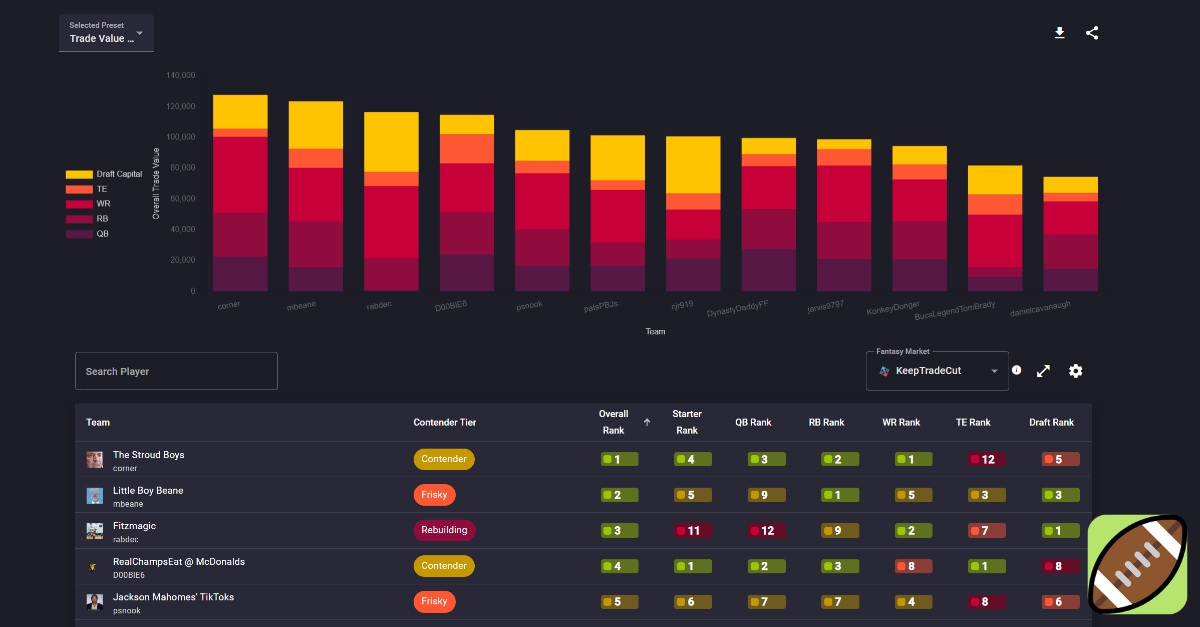Click the Contender badge for The Stroud Boys

tap(444, 459)
